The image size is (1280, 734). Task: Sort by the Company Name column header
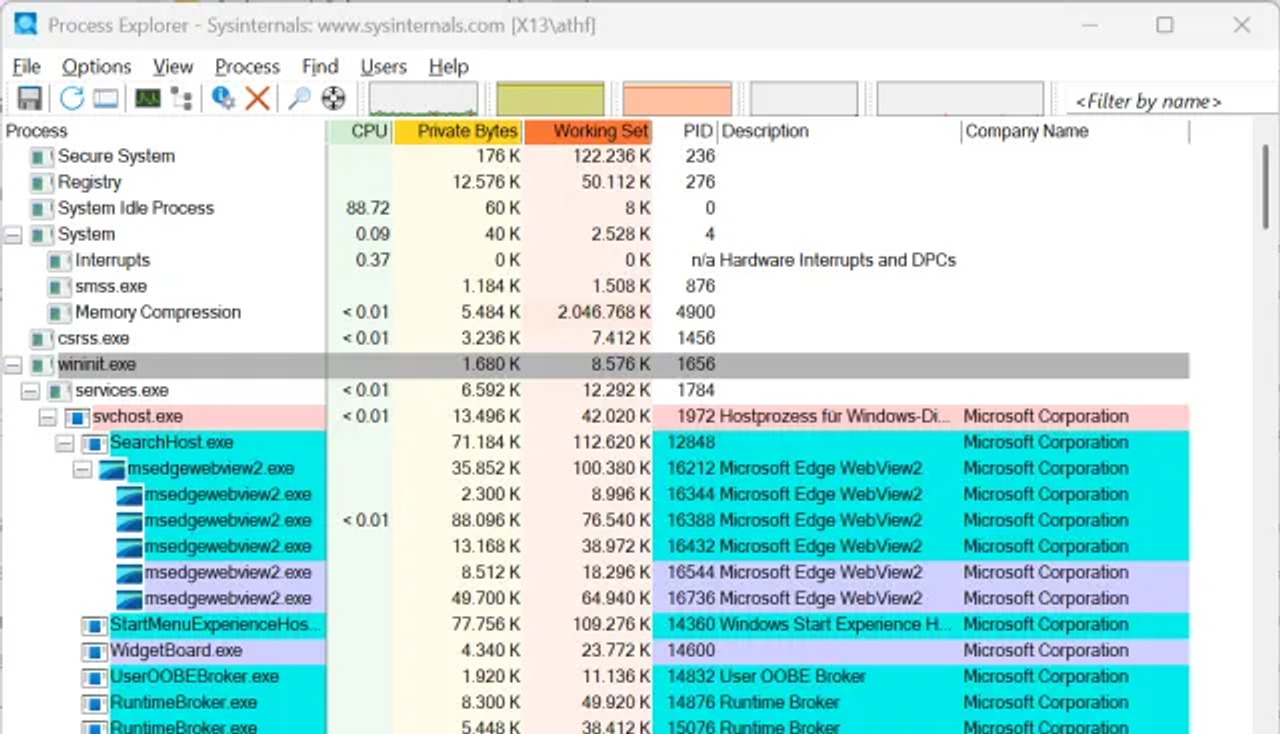(x=1076, y=131)
